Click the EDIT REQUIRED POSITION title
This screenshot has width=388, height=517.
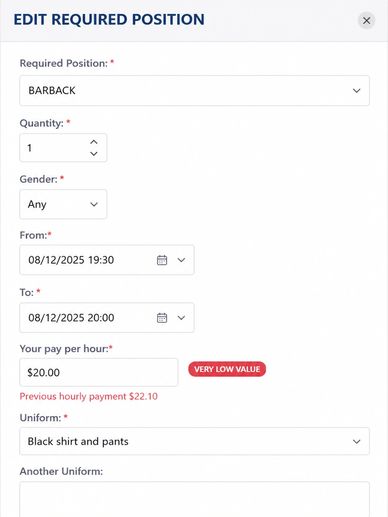tap(109, 19)
